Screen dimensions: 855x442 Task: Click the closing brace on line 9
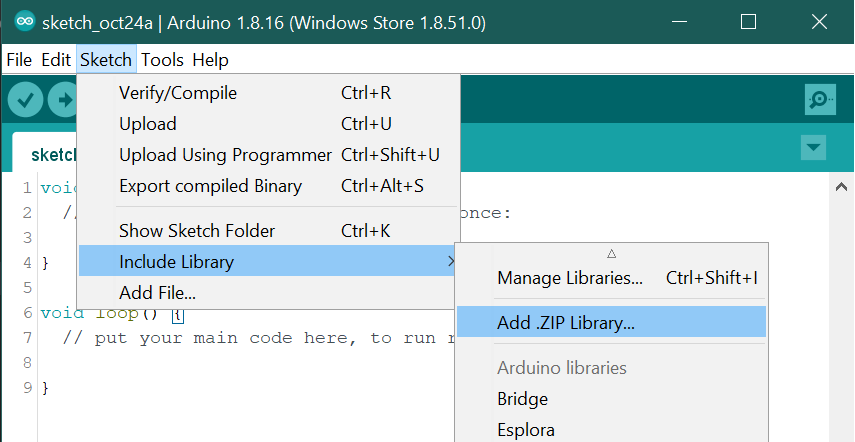coord(45,388)
